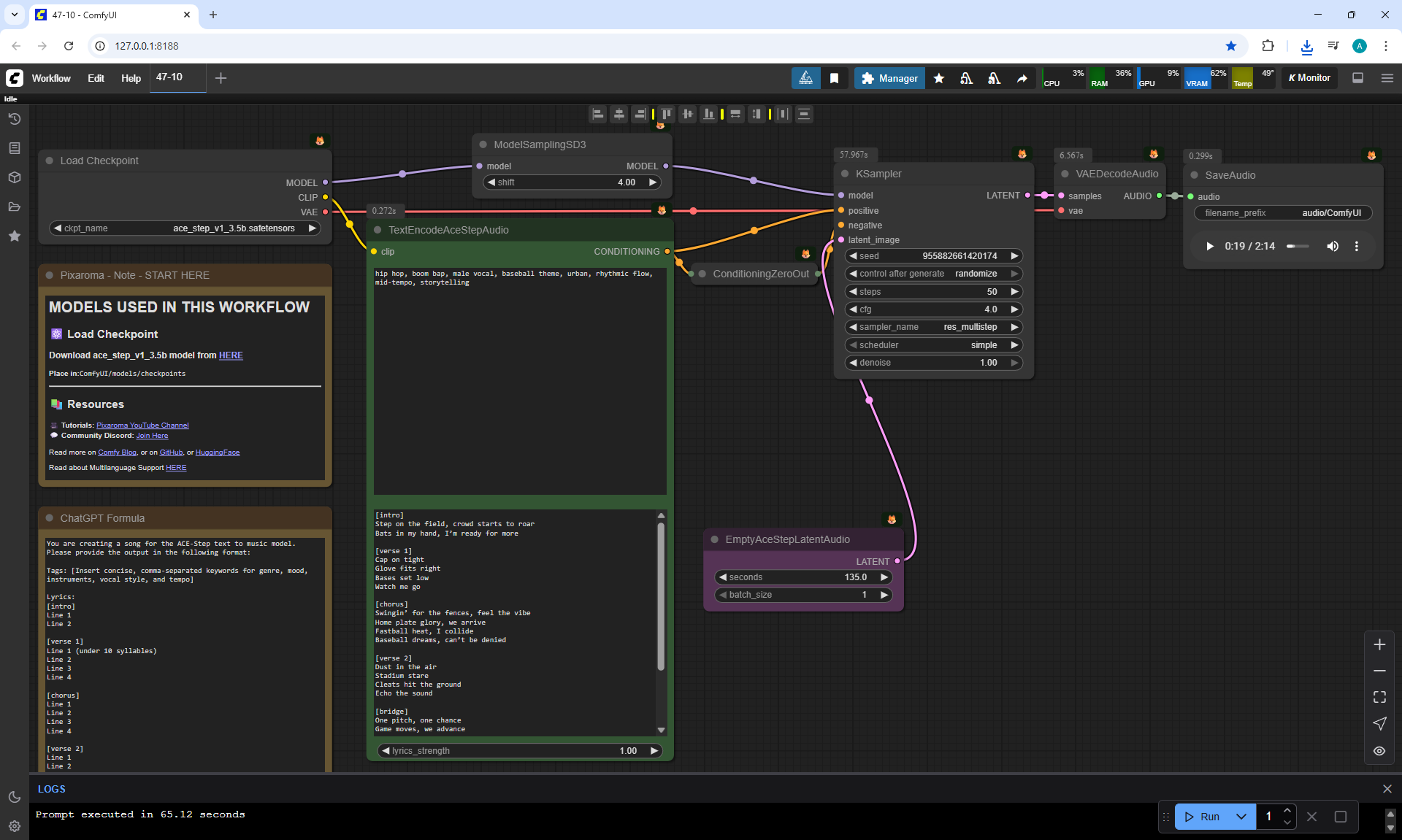Toggle the bottom panel button
The height and width of the screenshot is (840, 1402).
(1357, 78)
